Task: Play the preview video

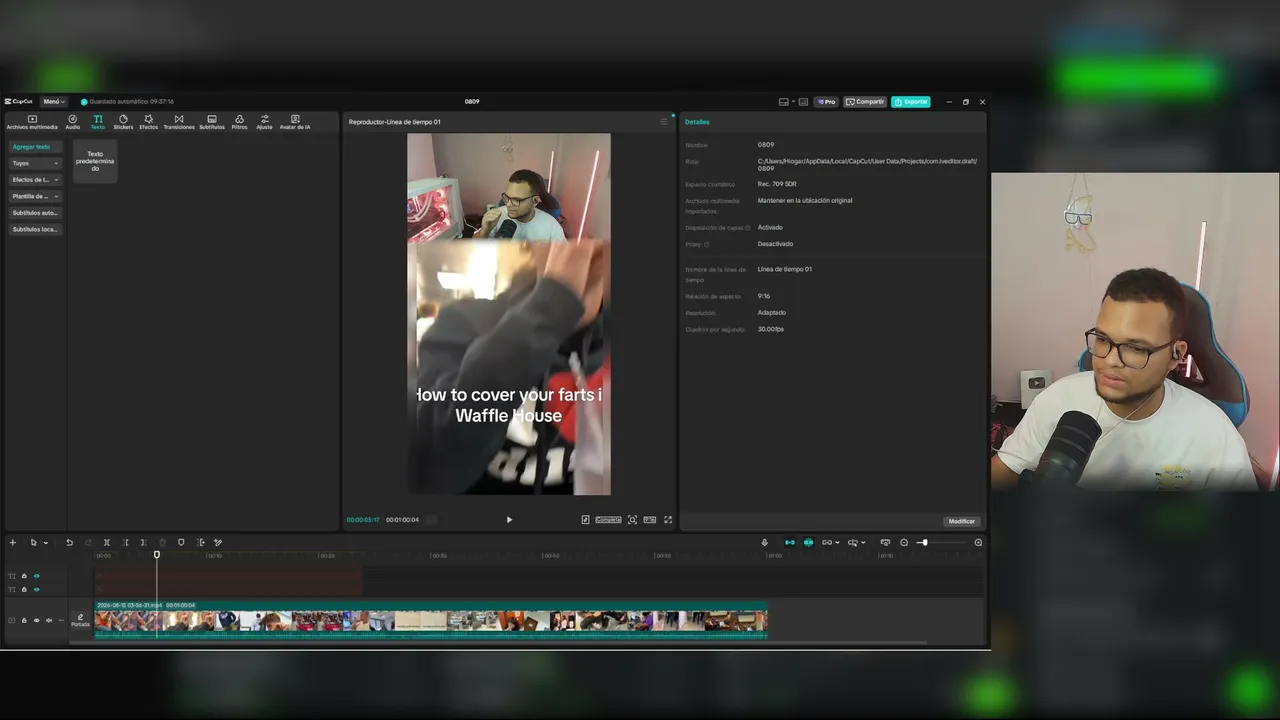Action: [509, 520]
